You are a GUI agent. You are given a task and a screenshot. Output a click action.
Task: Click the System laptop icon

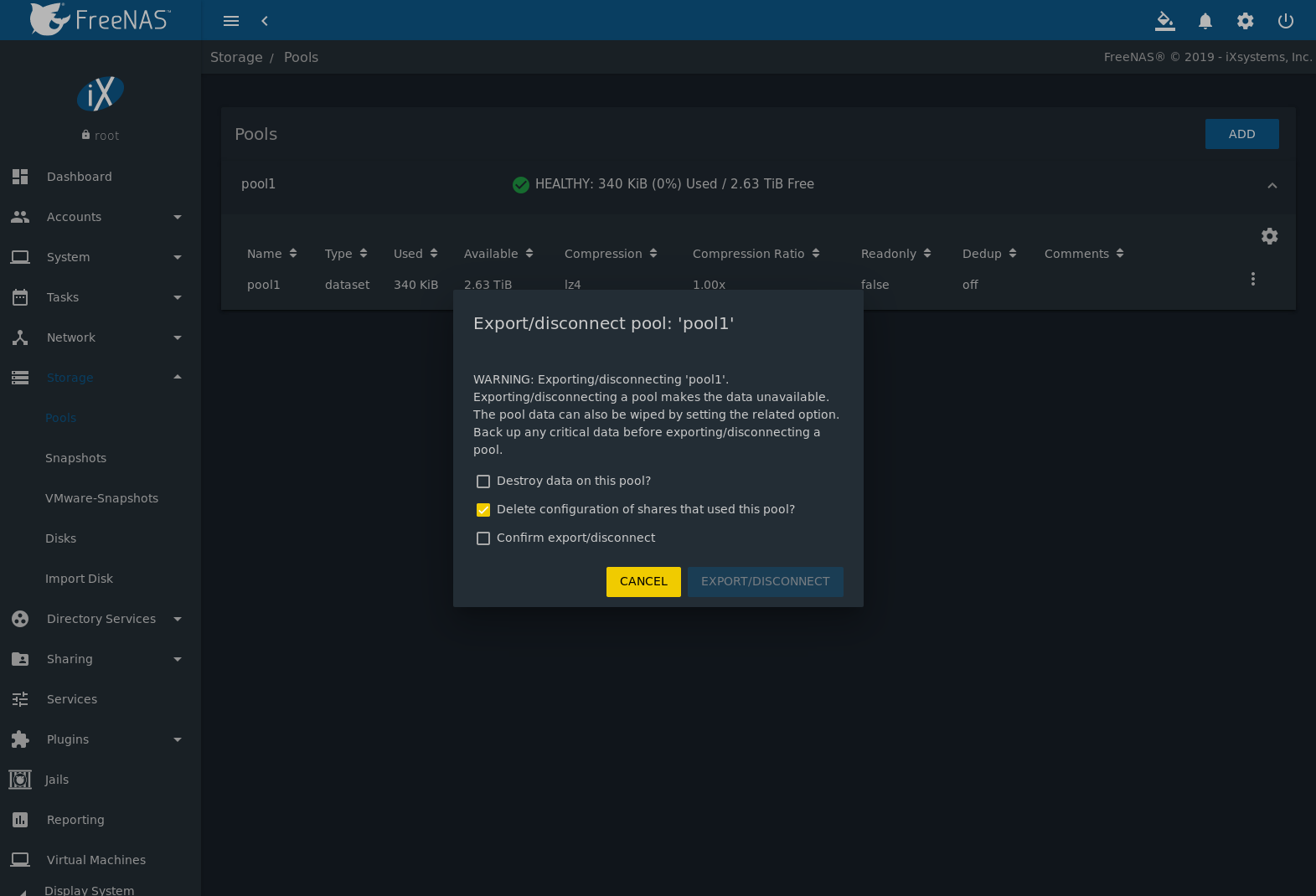[x=20, y=257]
